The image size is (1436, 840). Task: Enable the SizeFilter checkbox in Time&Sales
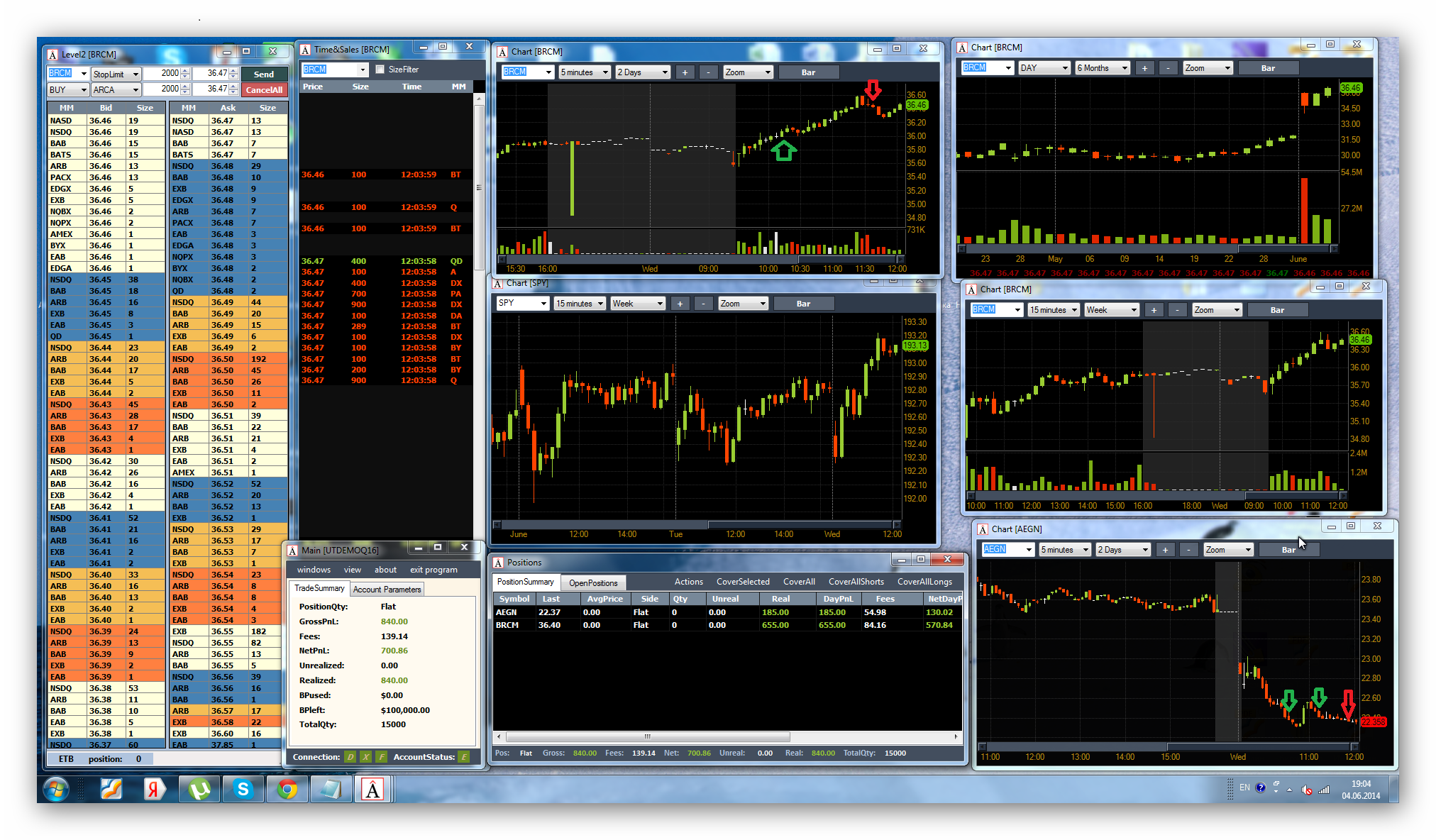coord(380,70)
